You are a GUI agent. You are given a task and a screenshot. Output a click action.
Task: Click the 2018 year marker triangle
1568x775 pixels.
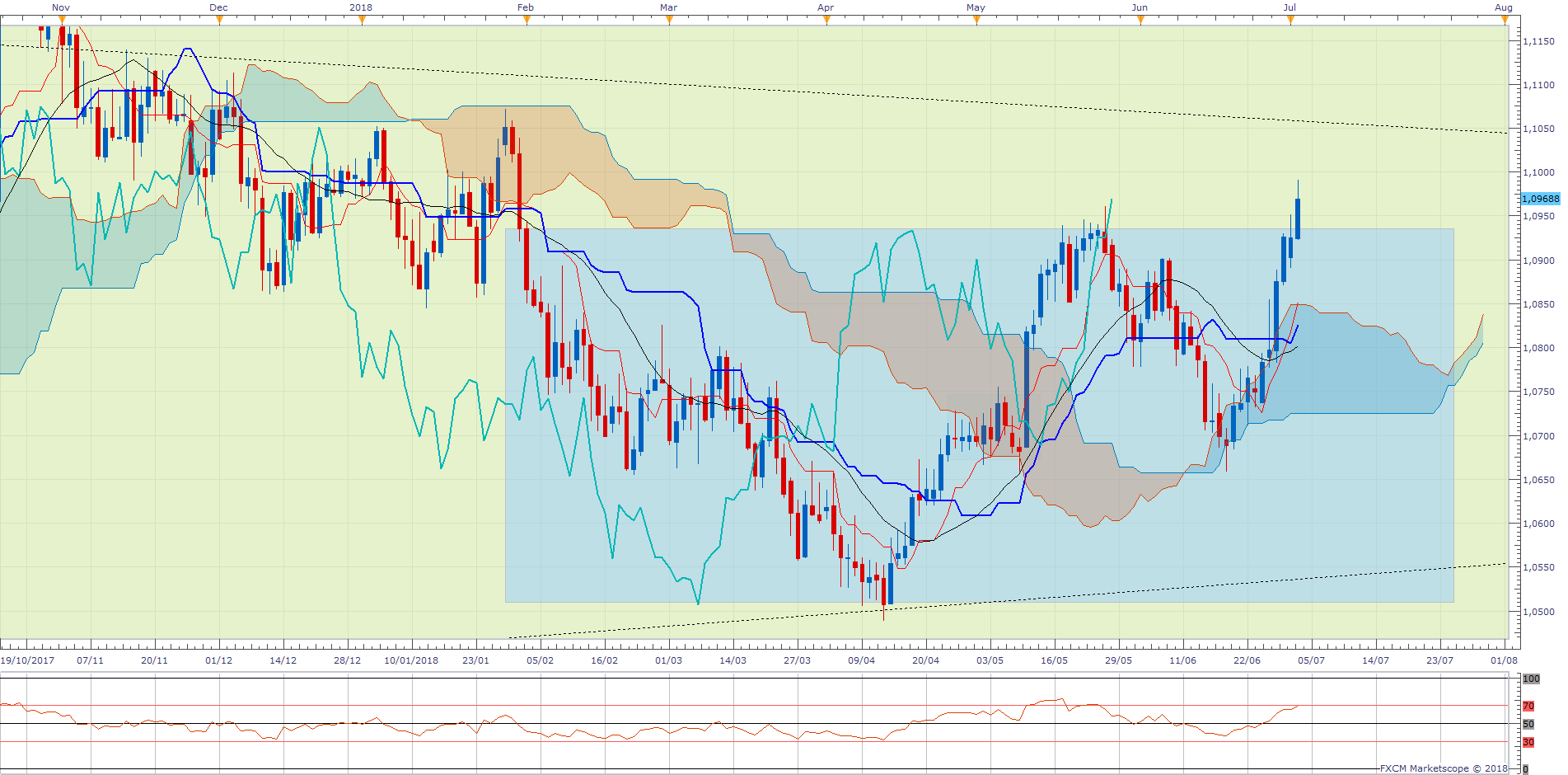(x=362, y=20)
